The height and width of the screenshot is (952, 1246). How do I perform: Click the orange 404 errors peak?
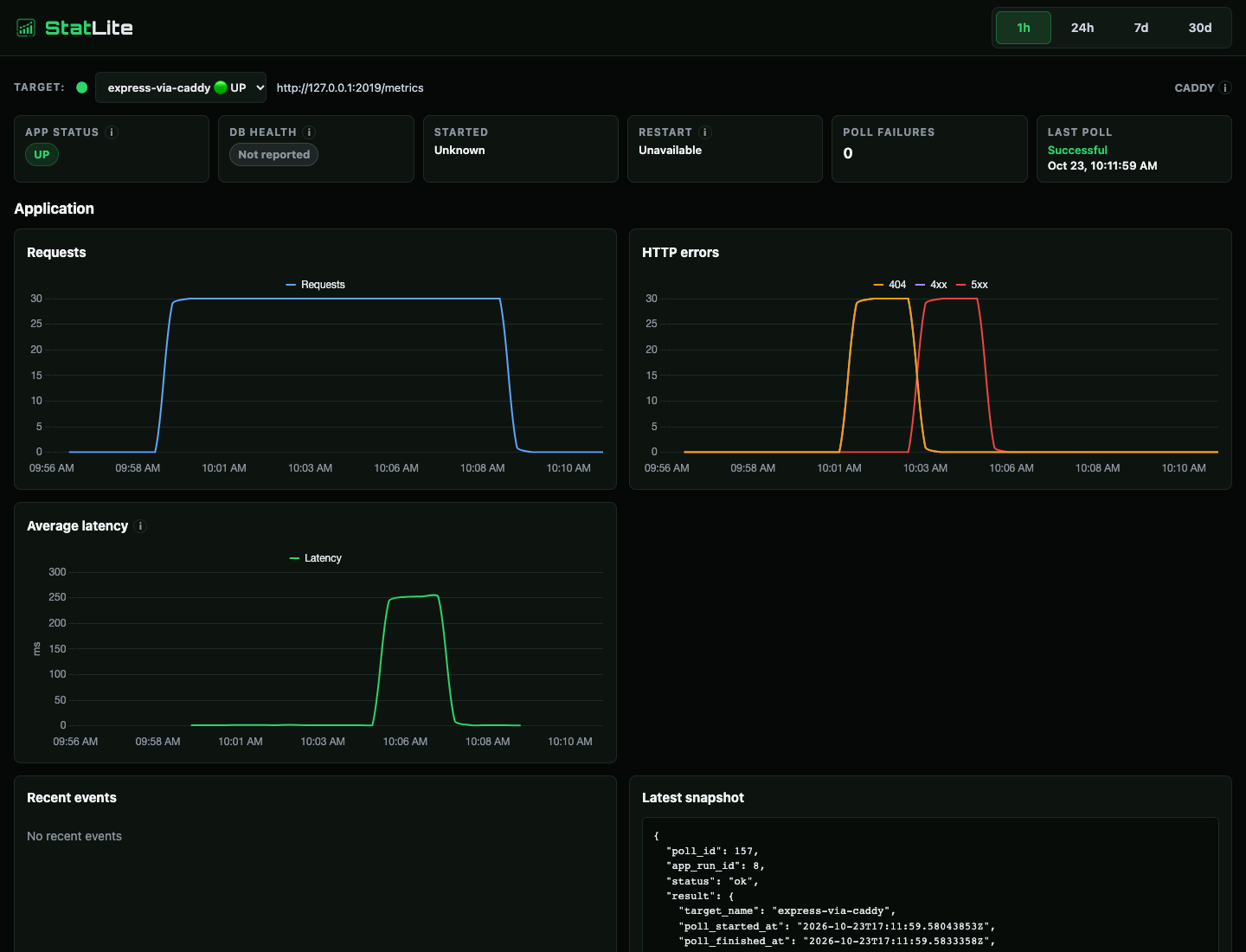pos(890,299)
